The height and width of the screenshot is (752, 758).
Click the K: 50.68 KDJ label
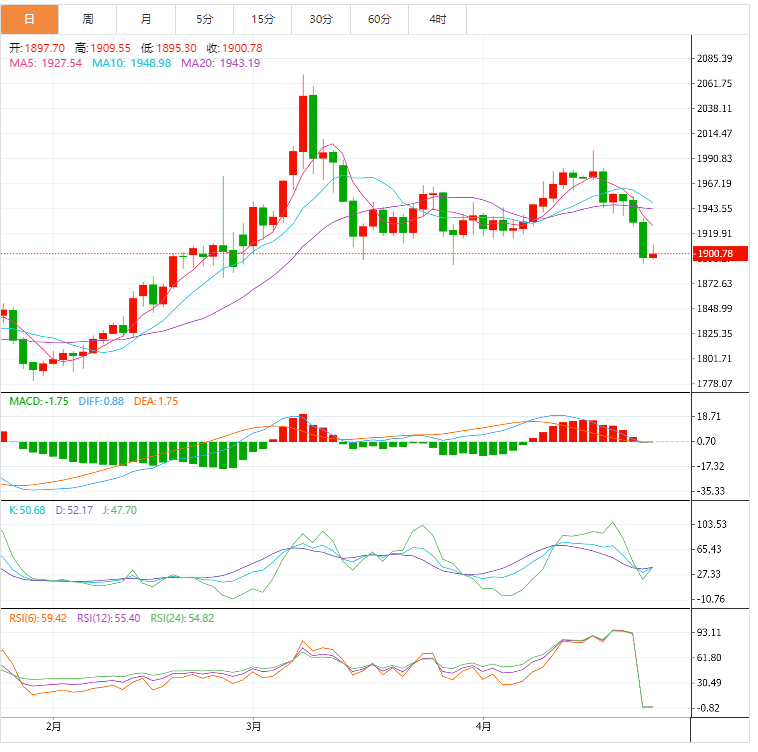(27, 510)
